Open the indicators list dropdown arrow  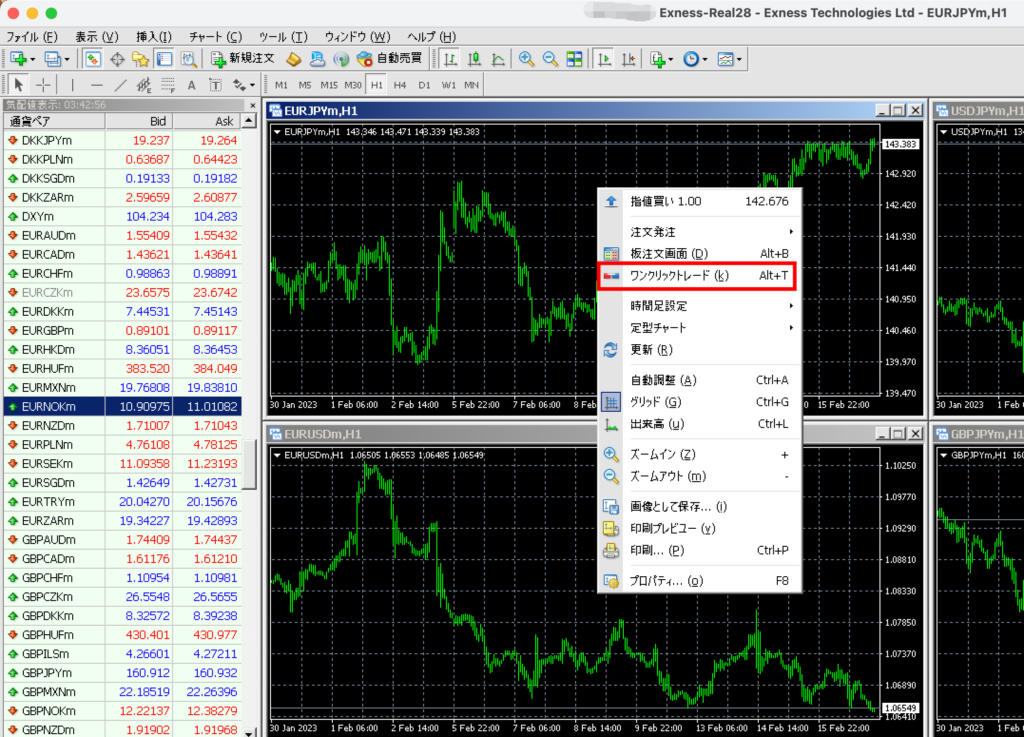coord(670,59)
